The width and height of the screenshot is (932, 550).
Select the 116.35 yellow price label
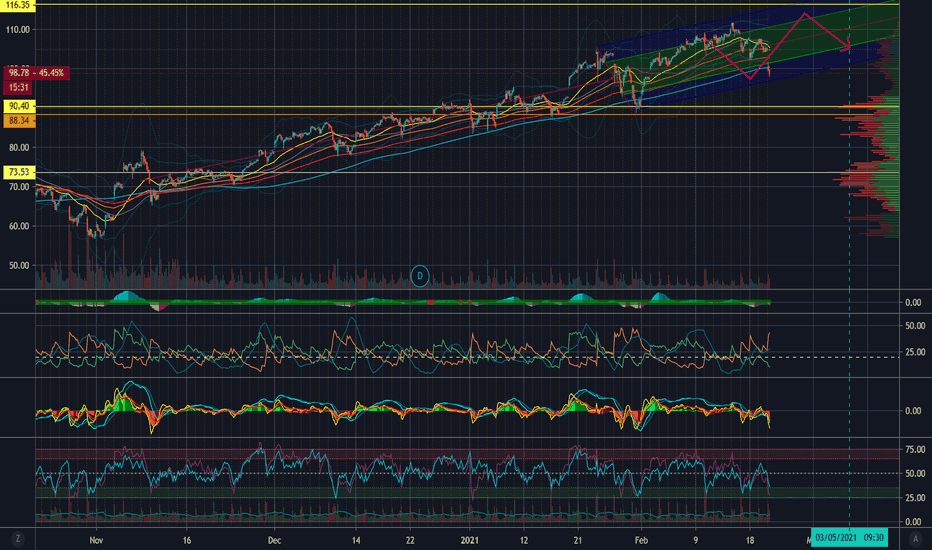coord(17,5)
